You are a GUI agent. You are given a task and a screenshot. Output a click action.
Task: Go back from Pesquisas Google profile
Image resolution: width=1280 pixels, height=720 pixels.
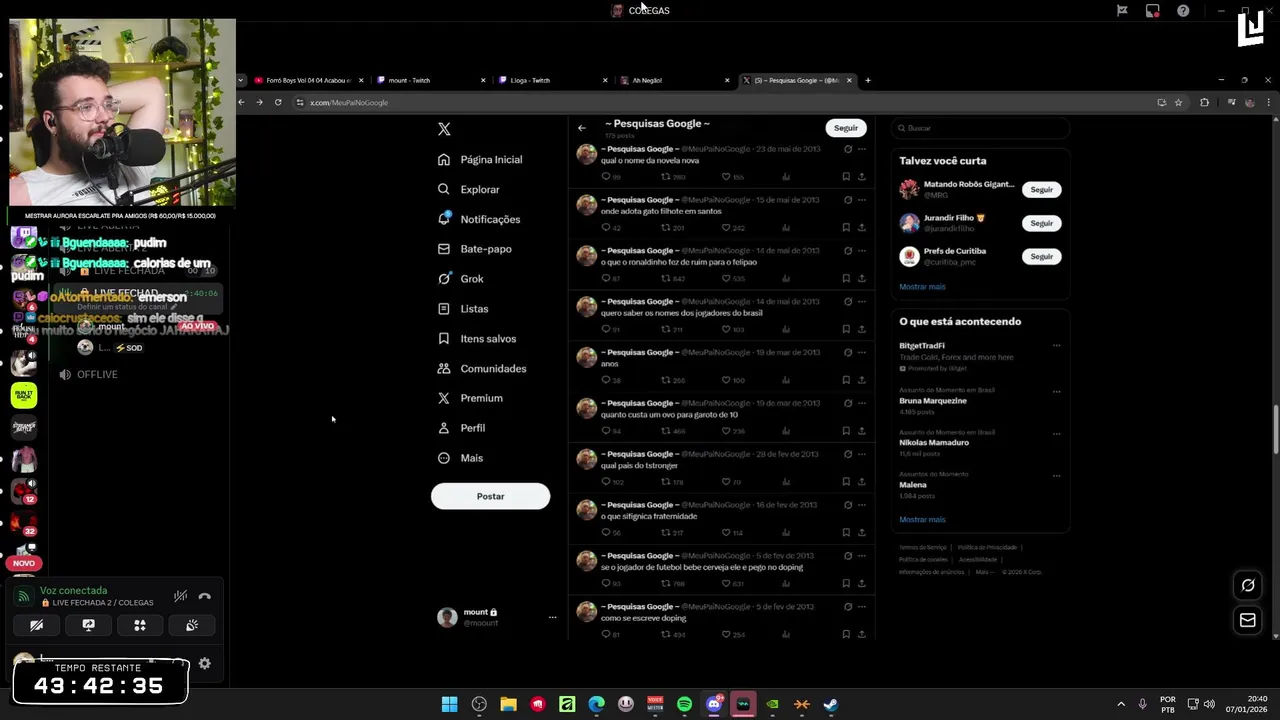[582, 128]
